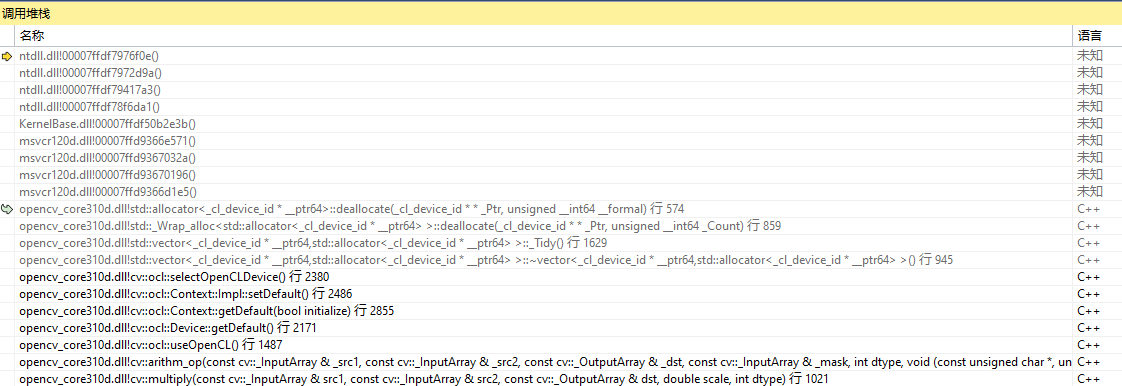Select frame ntdll.dll!00007ffdf79417a3()

90,90
